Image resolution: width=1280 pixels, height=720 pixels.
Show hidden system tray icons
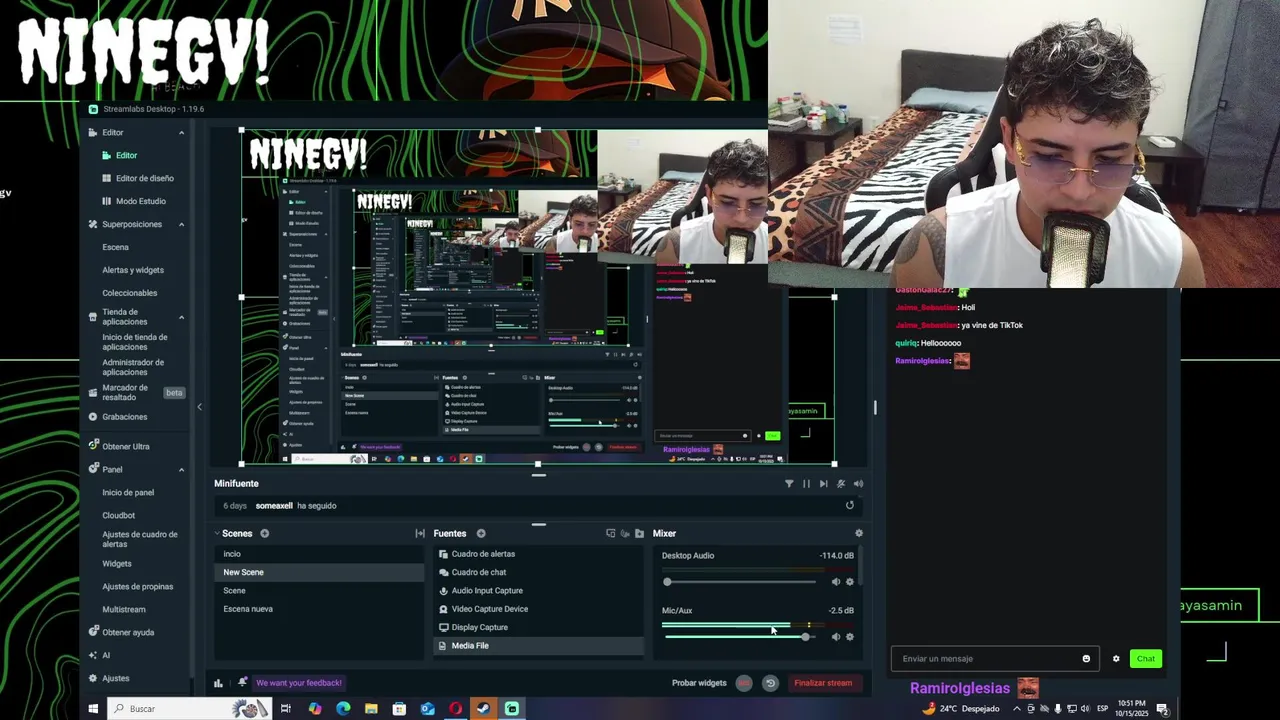point(1017,709)
